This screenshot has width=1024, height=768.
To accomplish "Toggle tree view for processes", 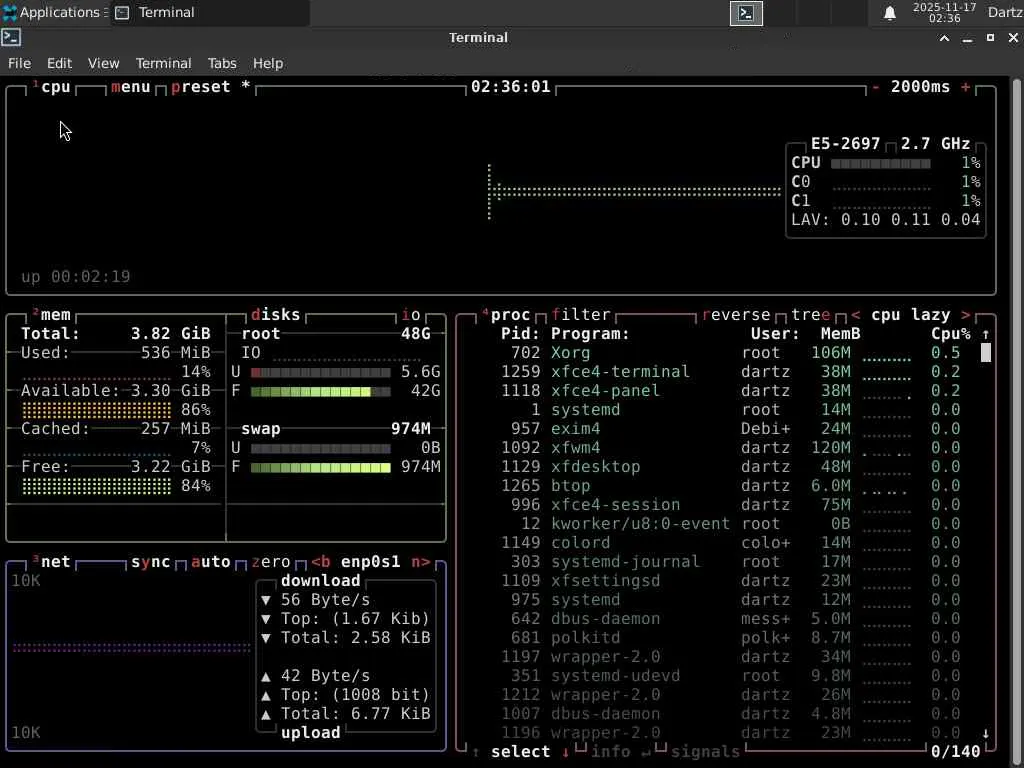I will (x=811, y=315).
